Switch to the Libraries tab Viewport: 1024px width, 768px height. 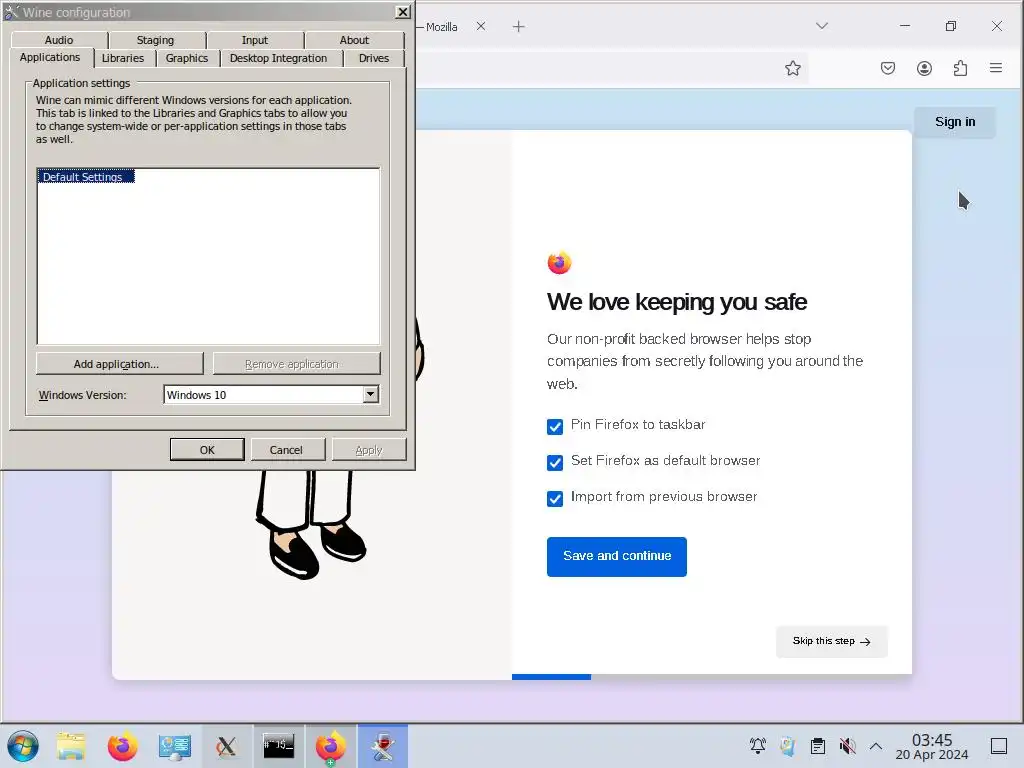[123, 58]
